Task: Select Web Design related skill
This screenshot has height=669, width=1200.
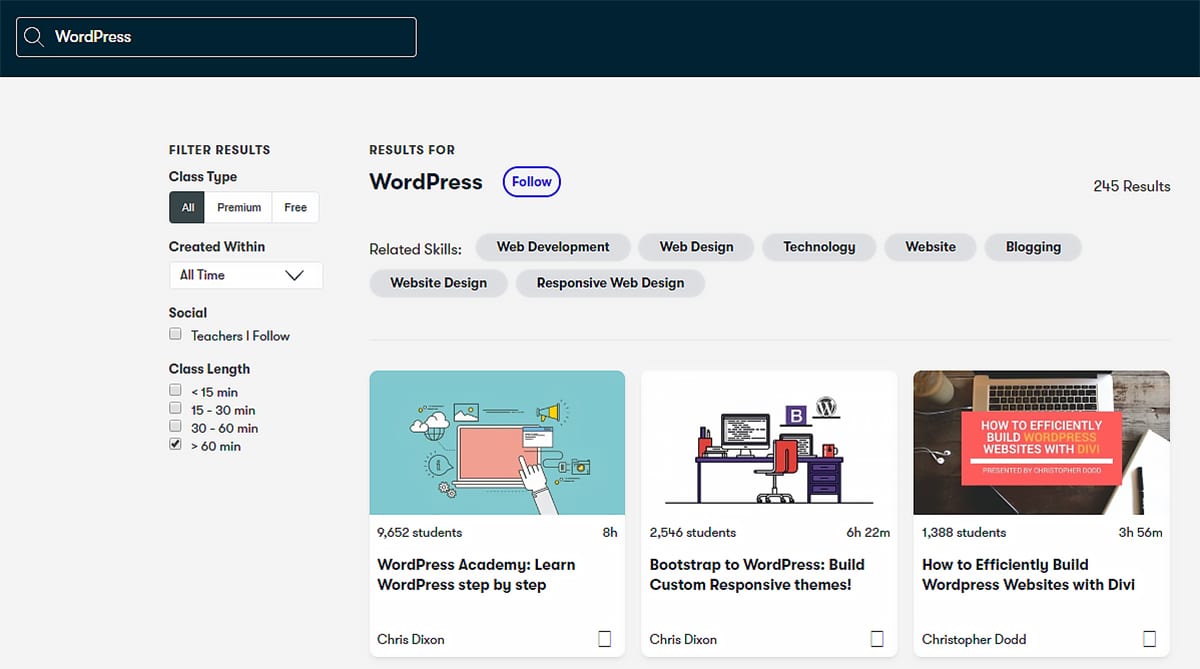Action: [696, 247]
